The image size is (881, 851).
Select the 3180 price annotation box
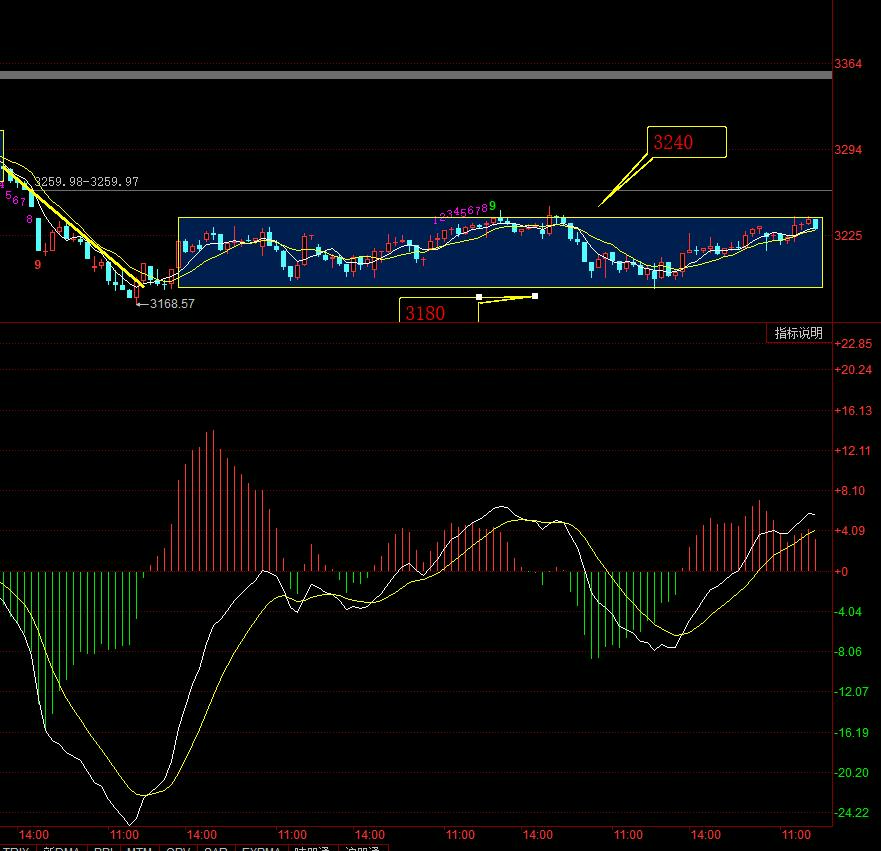437,311
